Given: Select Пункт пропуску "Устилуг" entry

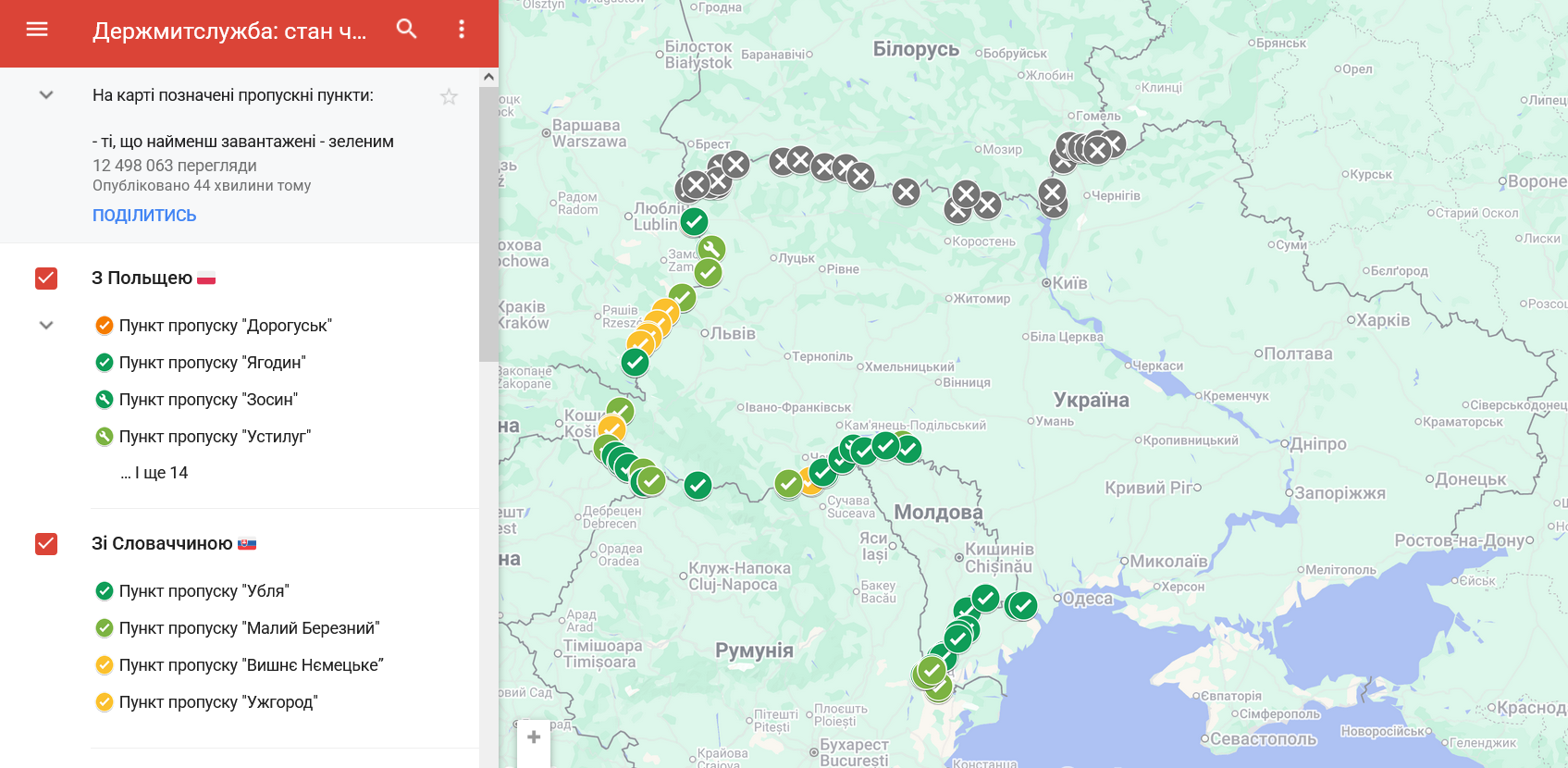Looking at the screenshot, I should pos(215,437).
